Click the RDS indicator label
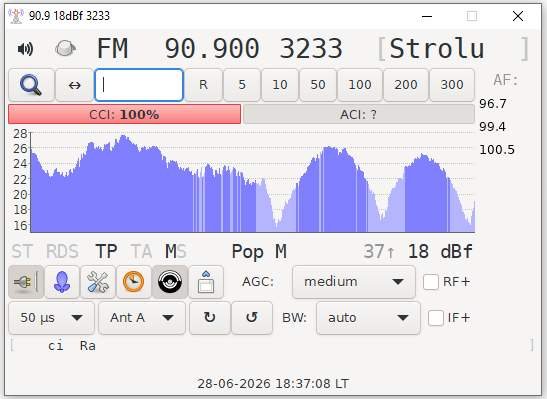547x399 pixels. pos(62,251)
